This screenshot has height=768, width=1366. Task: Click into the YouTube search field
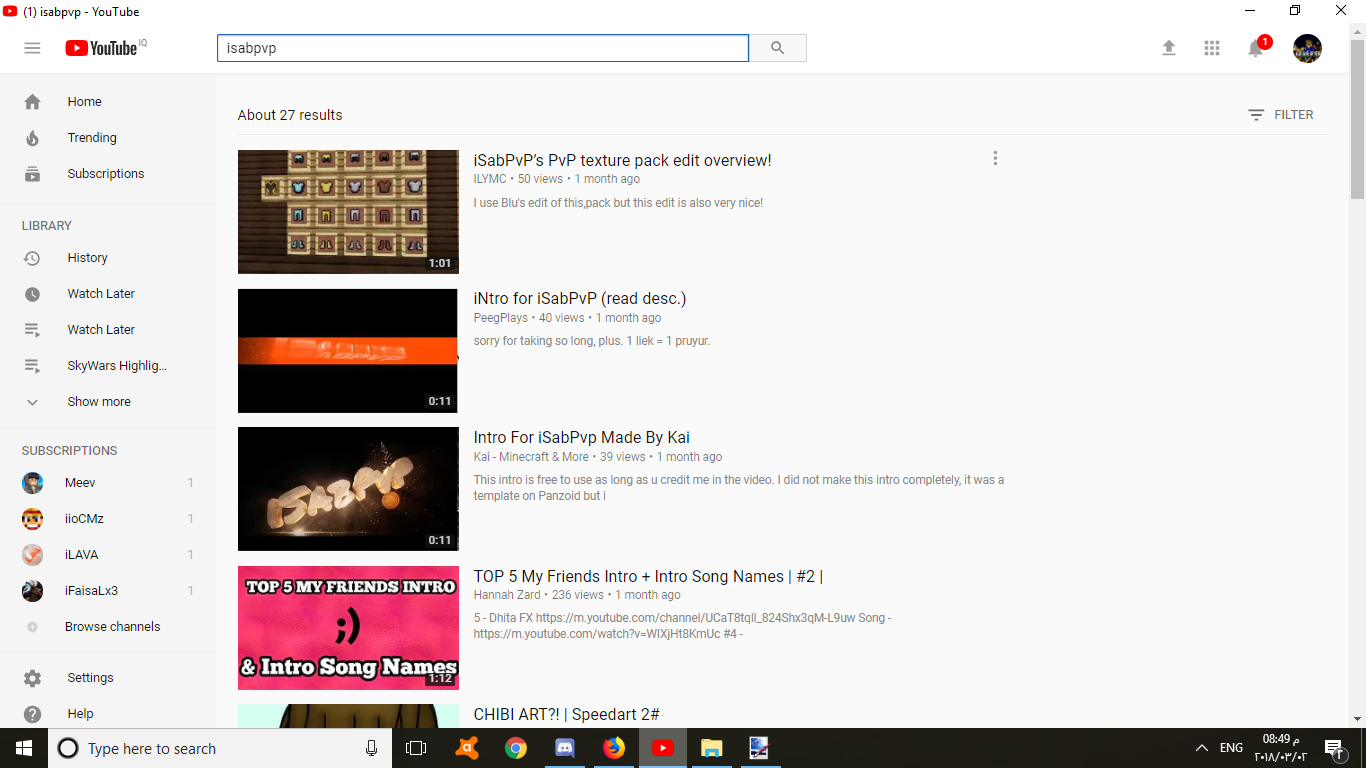point(483,48)
